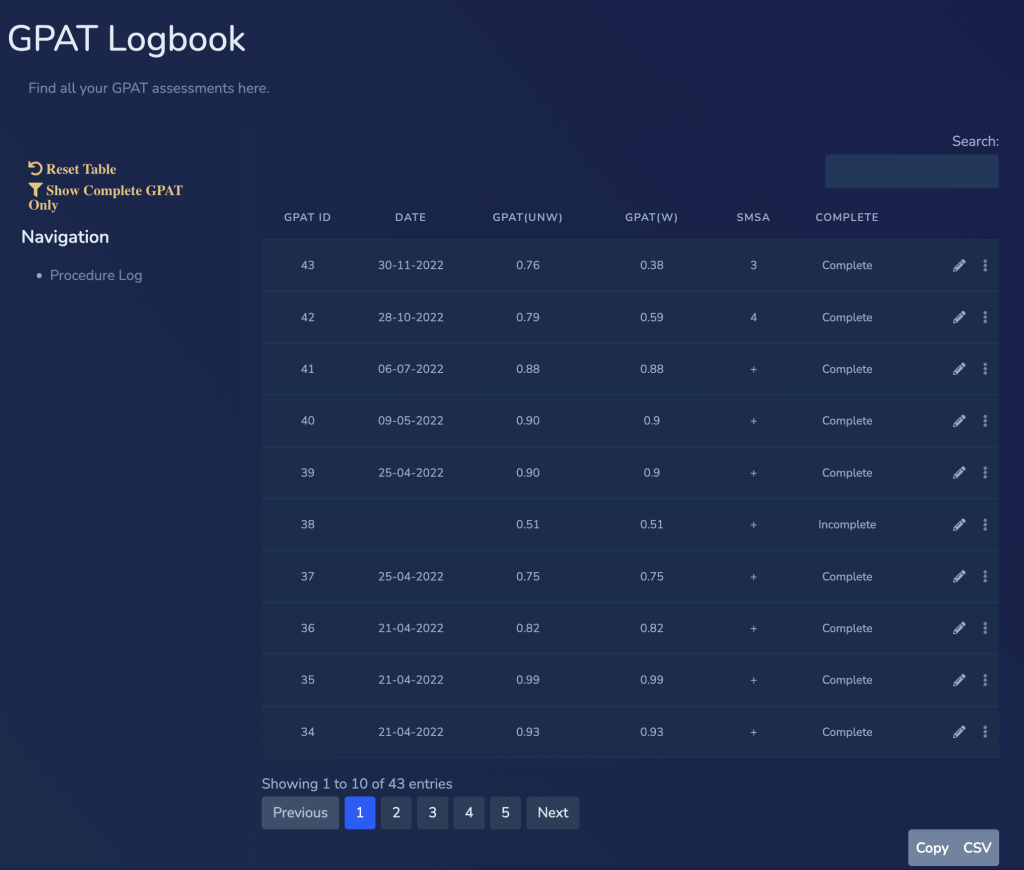The height and width of the screenshot is (870, 1024).
Task: Click the date 09-05-2022 cell
Action: (x=411, y=421)
